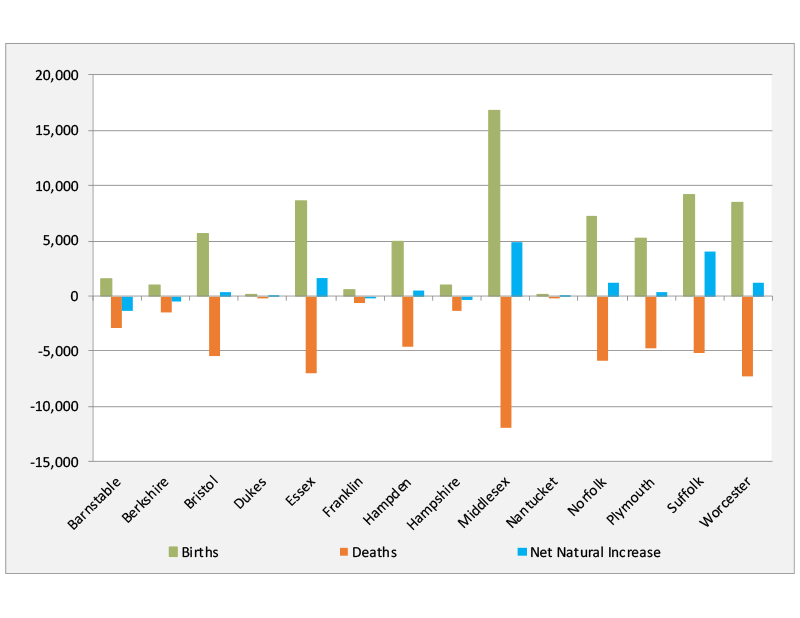Click the orange Middlesex Deaths bar
Image resolution: width=800 pixels, height=618 pixels.
(x=505, y=361)
